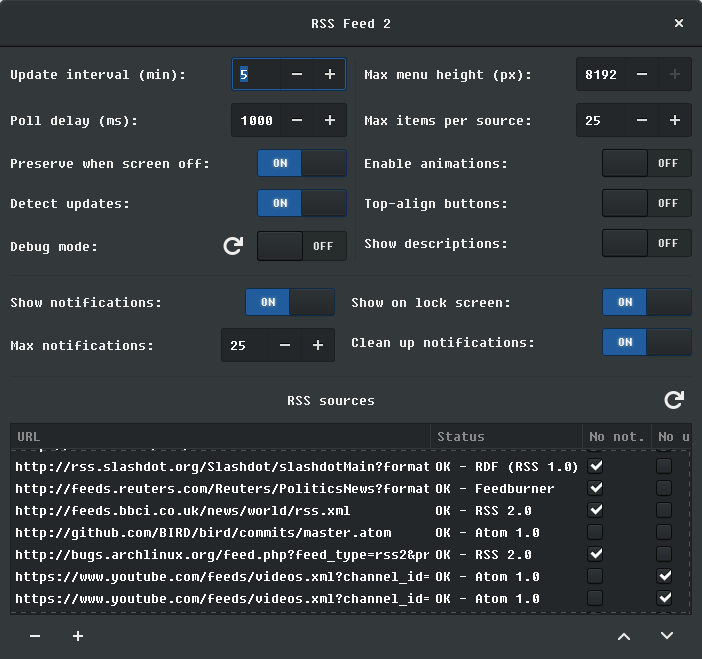The height and width of the screenshot is (659, 702).
Task: Increase max items per source
Action: click(675, 120)
